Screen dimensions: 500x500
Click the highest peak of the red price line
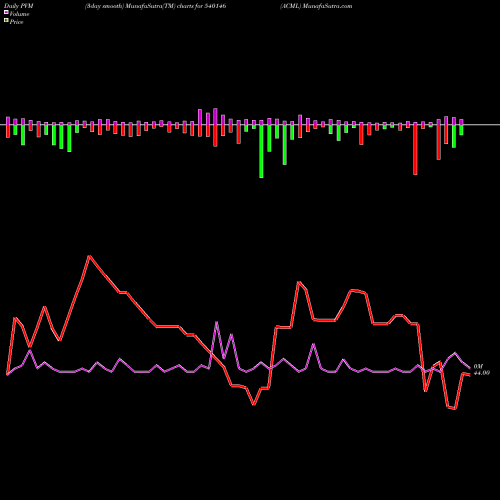click(89, 256)
